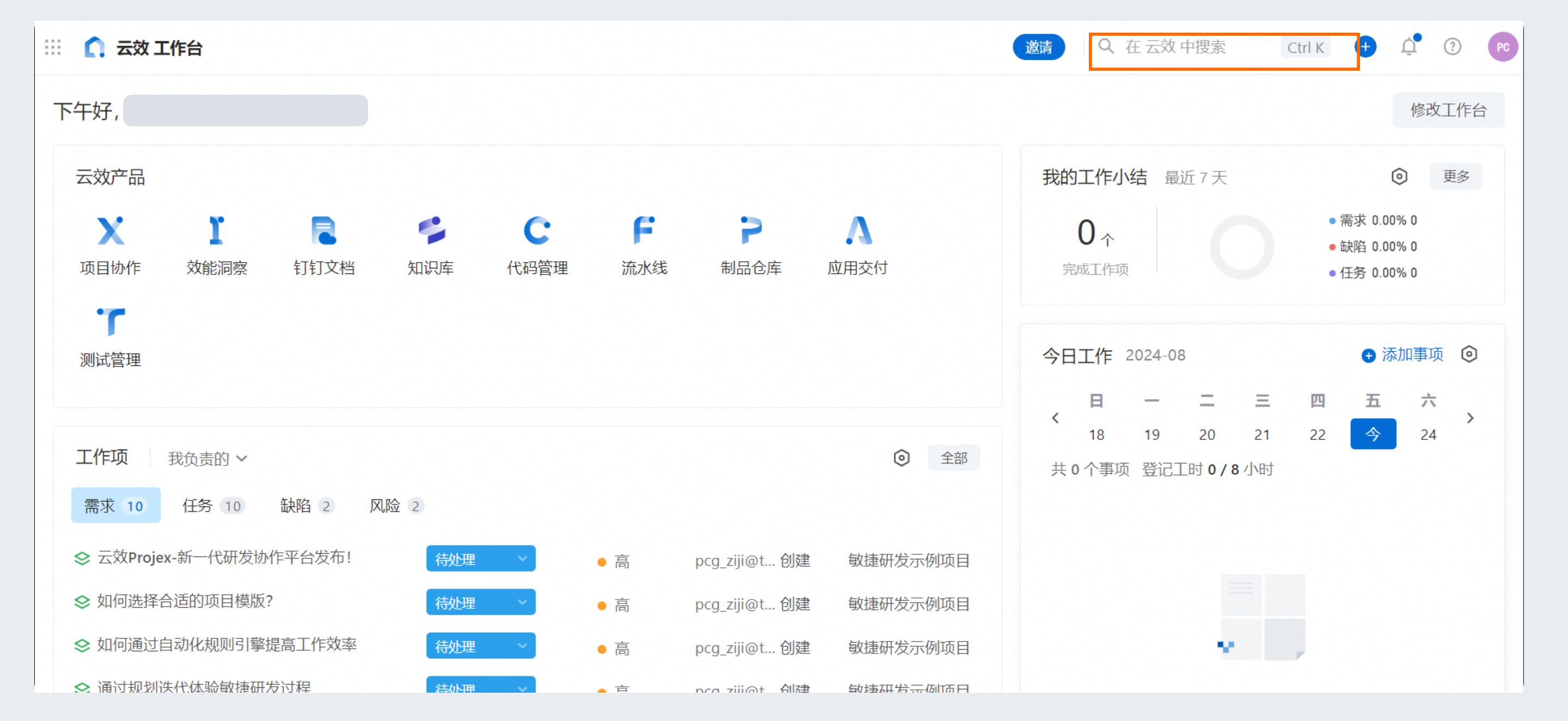Viewport: 1568px width, 721px height.
Task: Click the search magnifier icon
Action: click(x=1106, y=46)
